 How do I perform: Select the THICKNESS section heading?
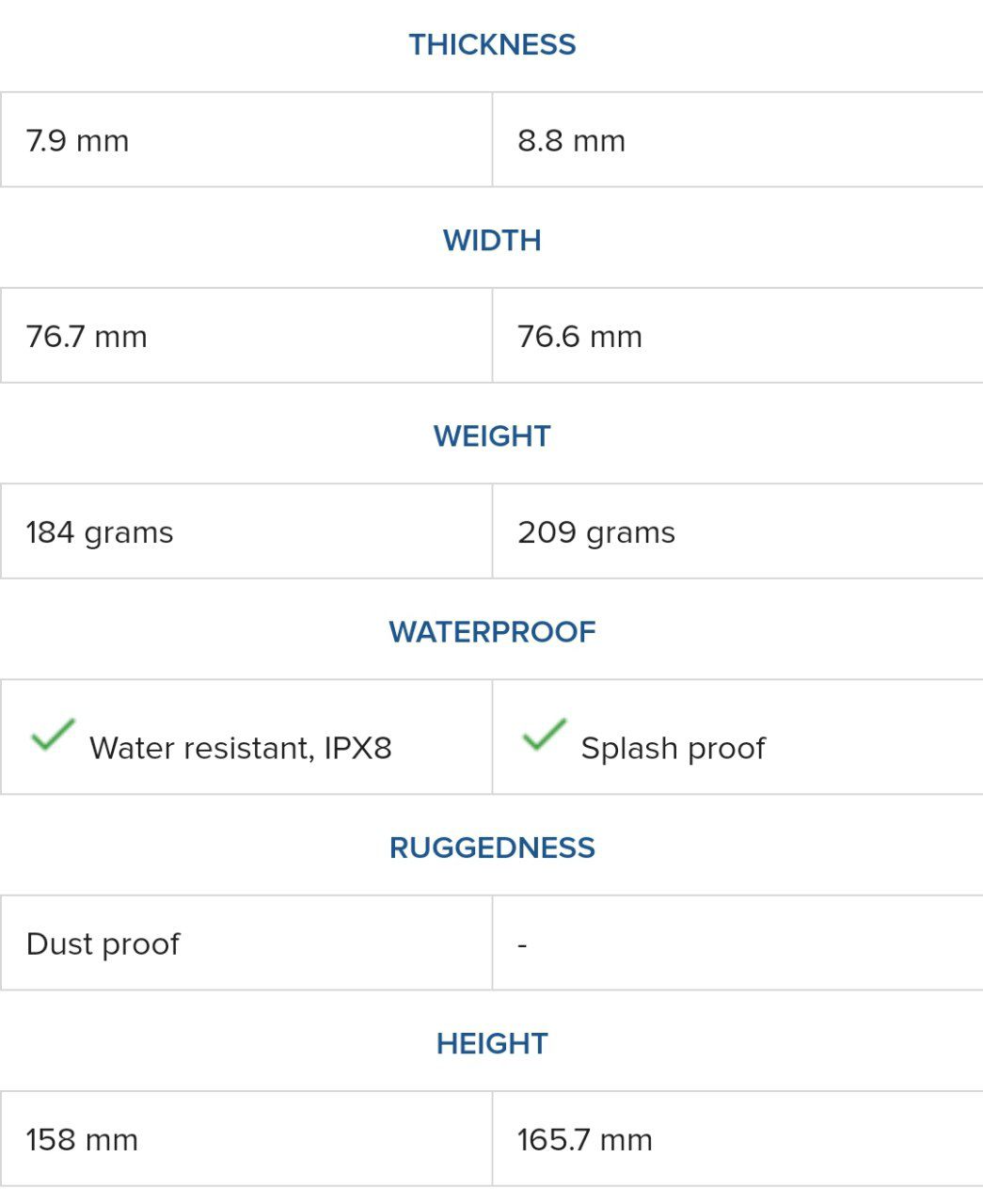(492, 44)
